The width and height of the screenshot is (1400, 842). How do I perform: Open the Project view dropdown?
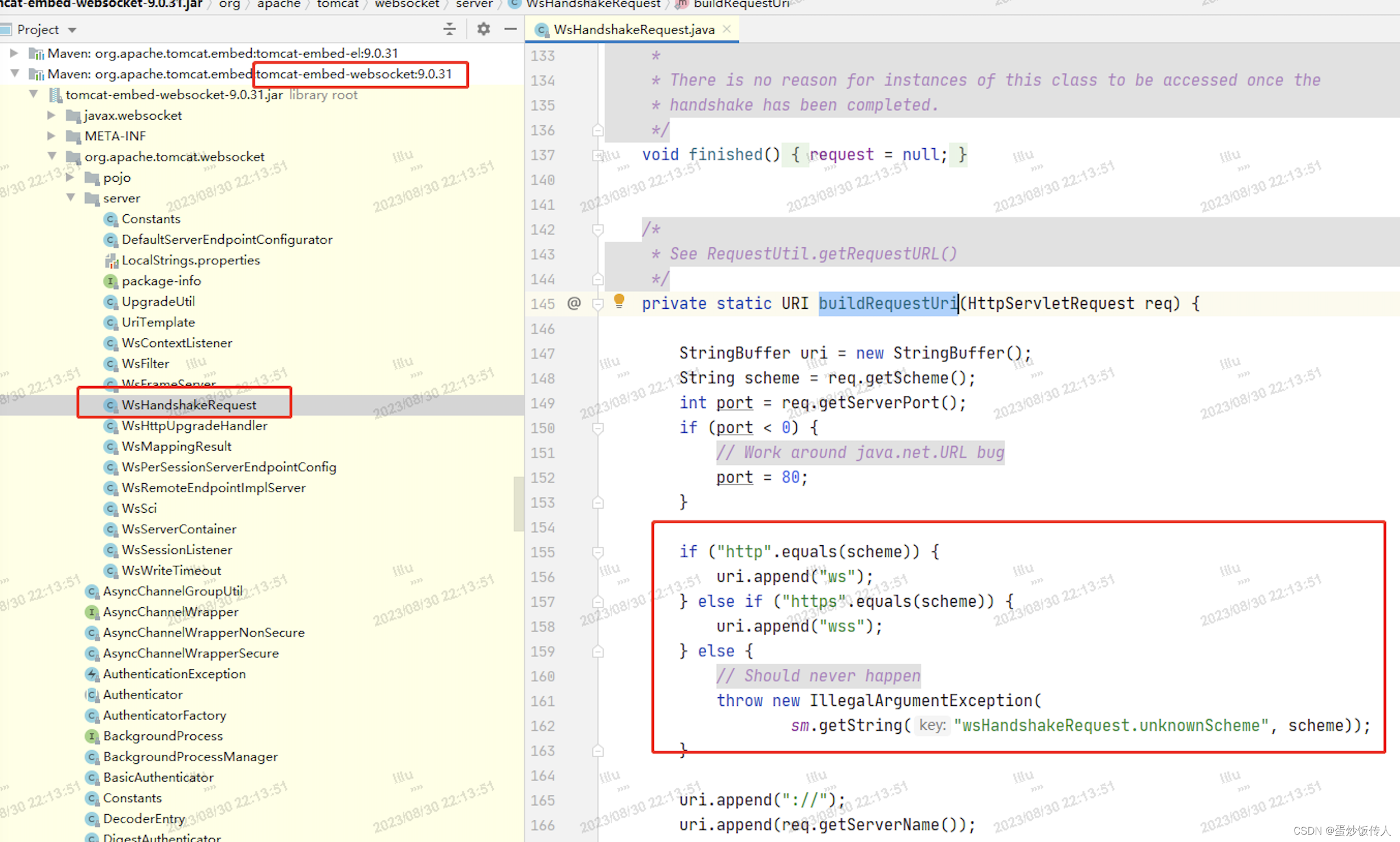click(x=72, y=29)
